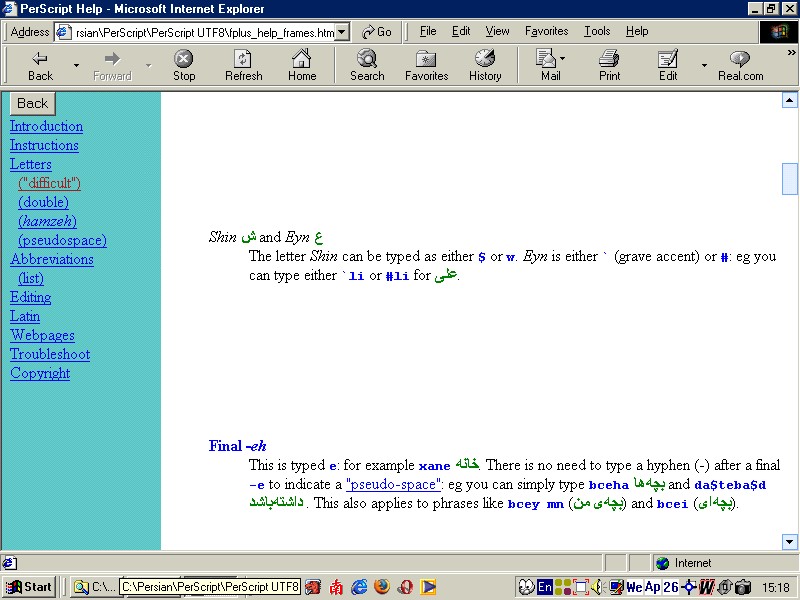This screenshot has width=800, height=600.
Task: Show the browsing History panel
Action: 485,65
